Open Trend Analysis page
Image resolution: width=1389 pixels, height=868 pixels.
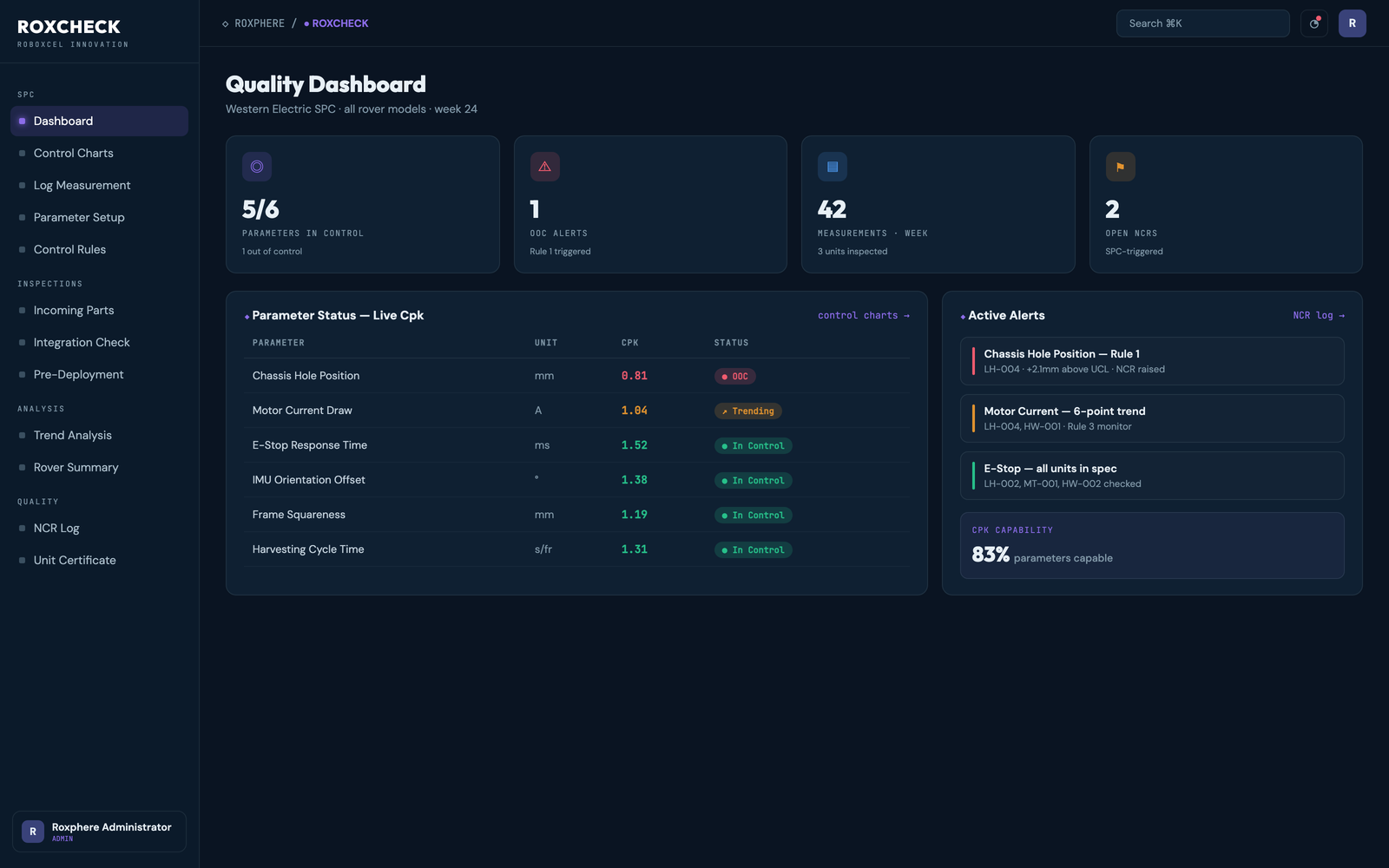(x=99, y=435)
